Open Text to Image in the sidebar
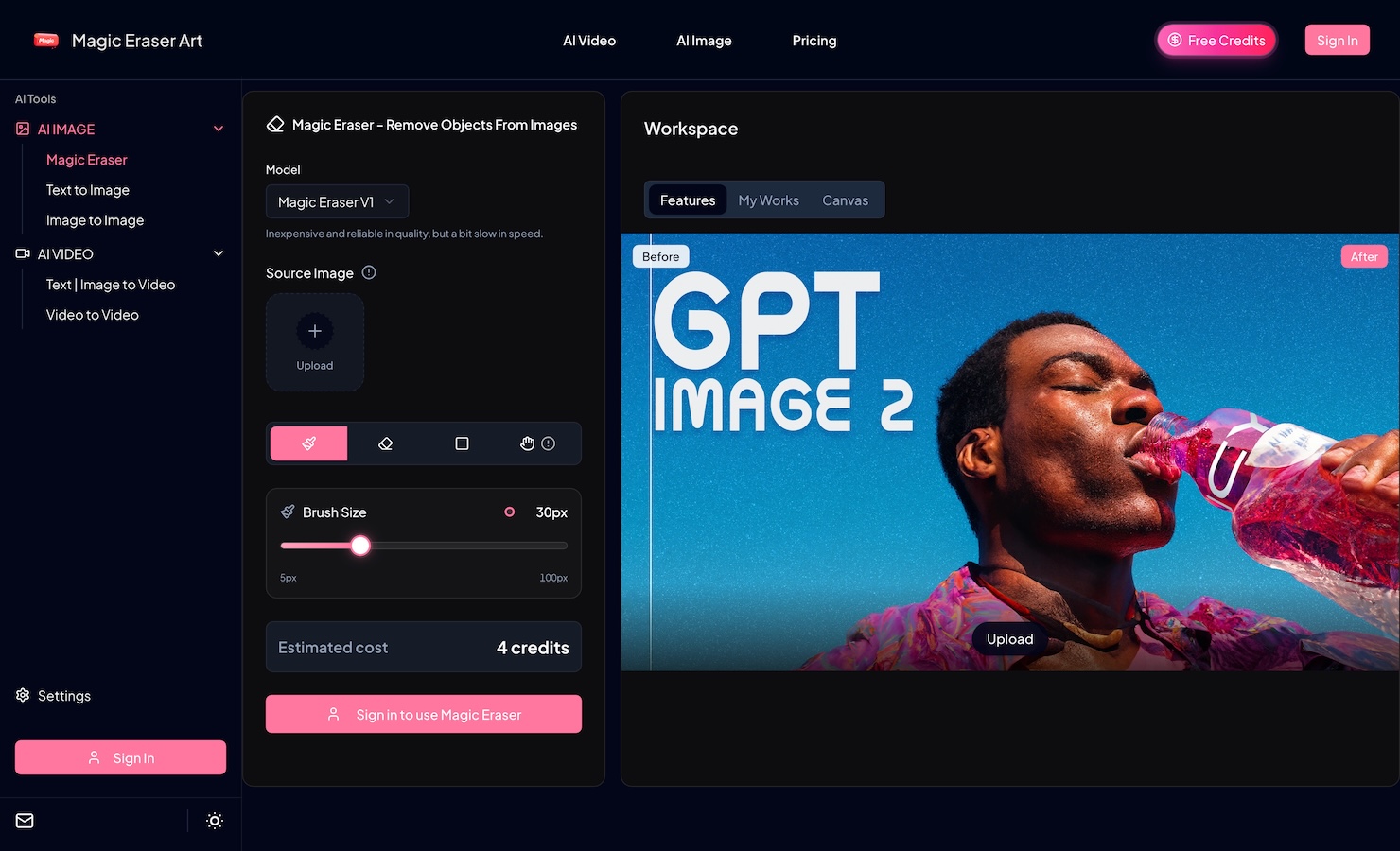Image resolution: width=1400 pixels, height=851 pixels. [x=88, y=190]
